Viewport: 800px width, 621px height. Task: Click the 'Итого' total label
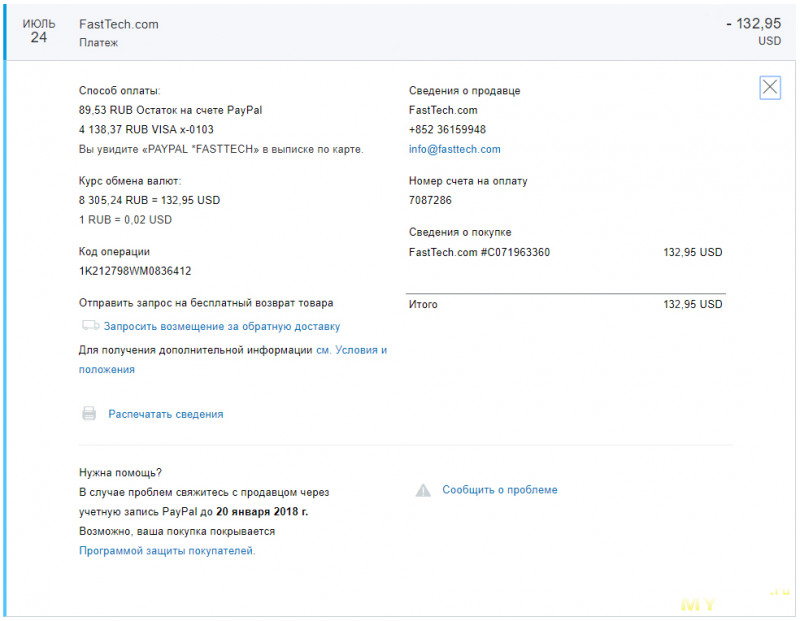coord(423,304)
